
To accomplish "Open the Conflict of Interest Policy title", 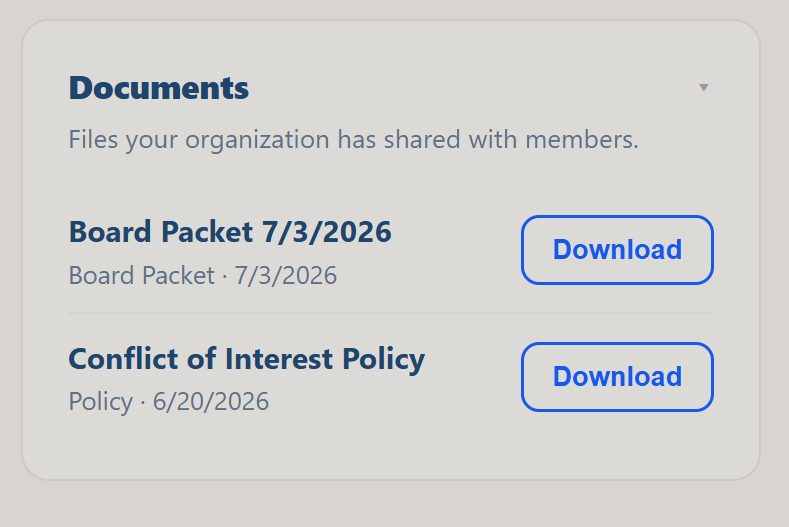I will [x=247, y=359].
